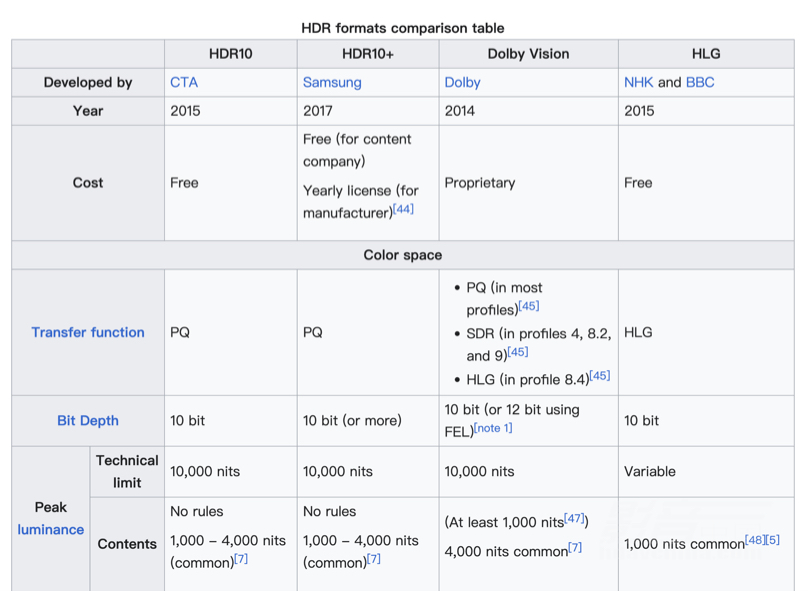Open the Samsung developer link

click(332, 82)
